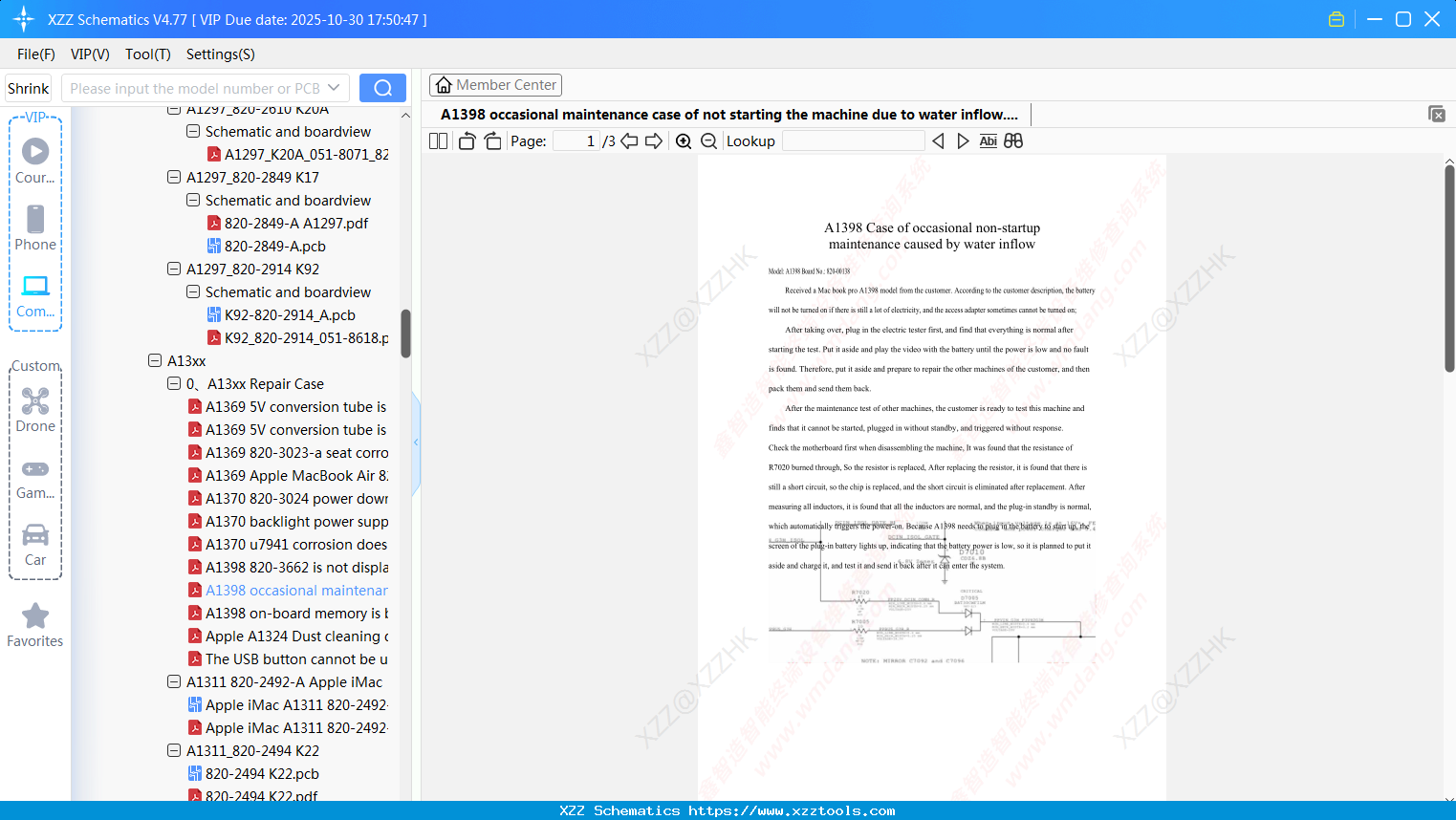Click the Lookup text field
Image resolution: width=1456 pixels, height=820 pixels.
(854, 141)
